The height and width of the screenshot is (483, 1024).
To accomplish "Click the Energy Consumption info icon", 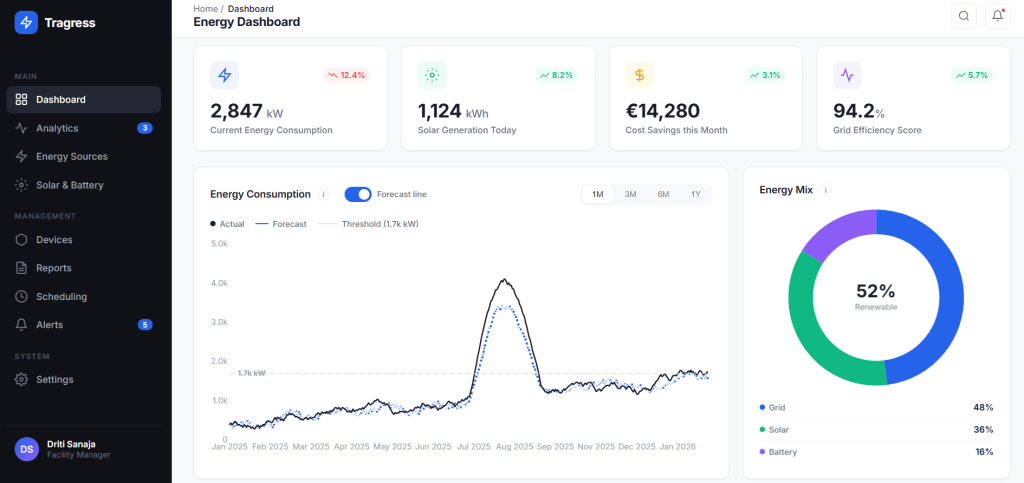I will [x=323, y=194].
